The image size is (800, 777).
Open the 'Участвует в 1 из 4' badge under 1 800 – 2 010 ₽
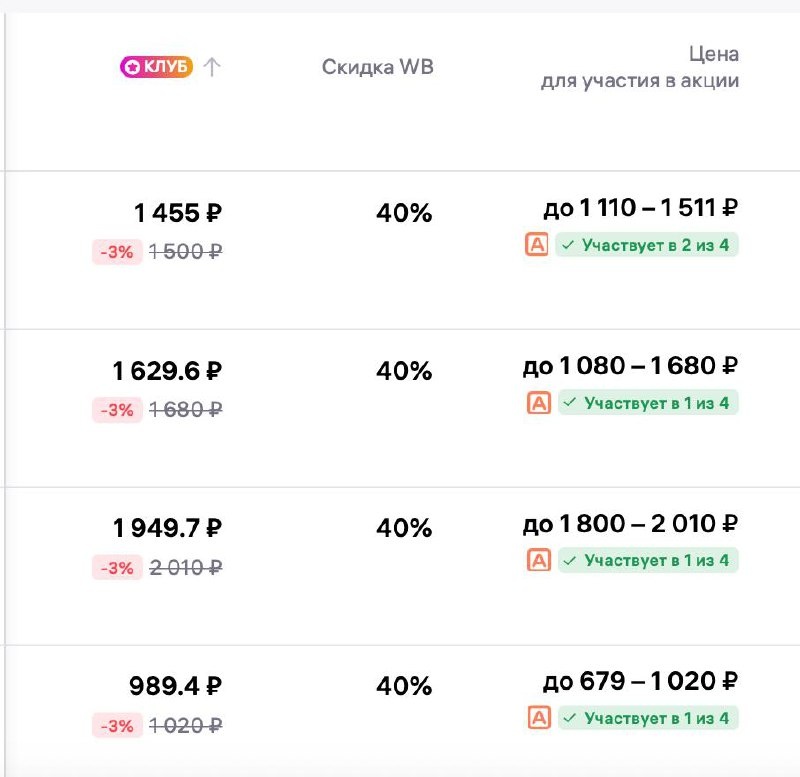(647, 560)
